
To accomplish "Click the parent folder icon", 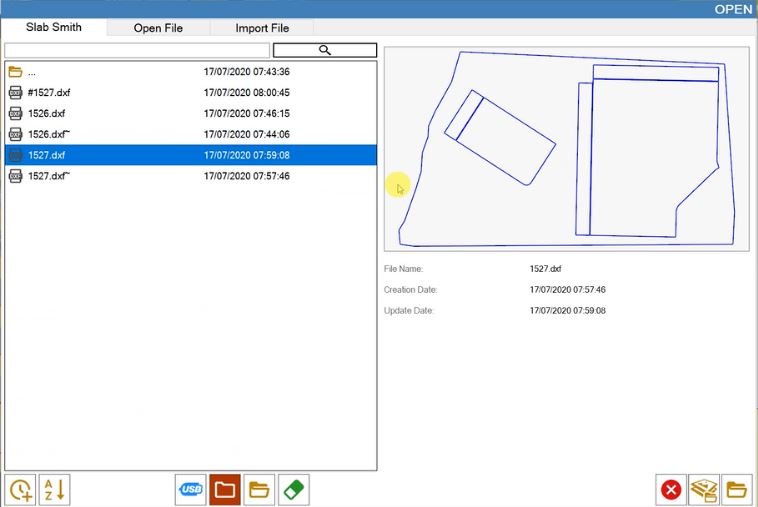I will coord(15,72).
